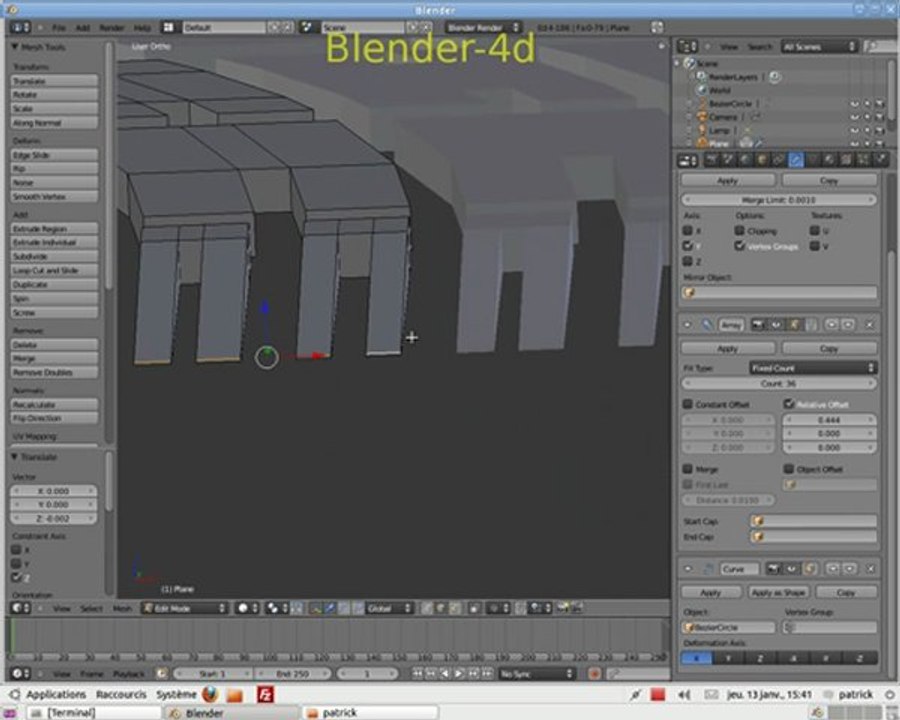Open the Modifiers tab wrench icon
The height and width of the screenshot is (720, 900).
point(796,160)
